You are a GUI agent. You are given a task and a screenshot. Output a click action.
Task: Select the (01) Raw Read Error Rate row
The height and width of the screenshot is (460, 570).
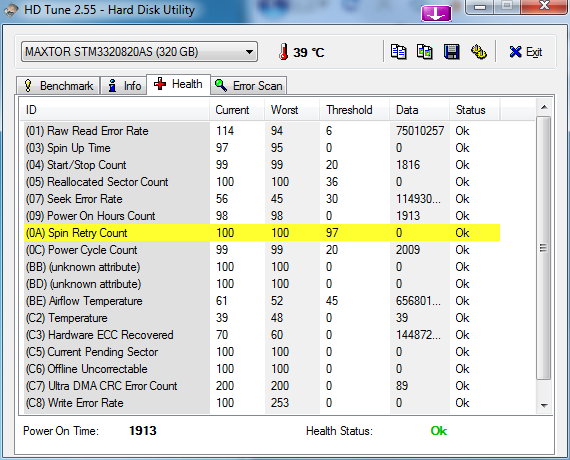(x=262, y=131)
